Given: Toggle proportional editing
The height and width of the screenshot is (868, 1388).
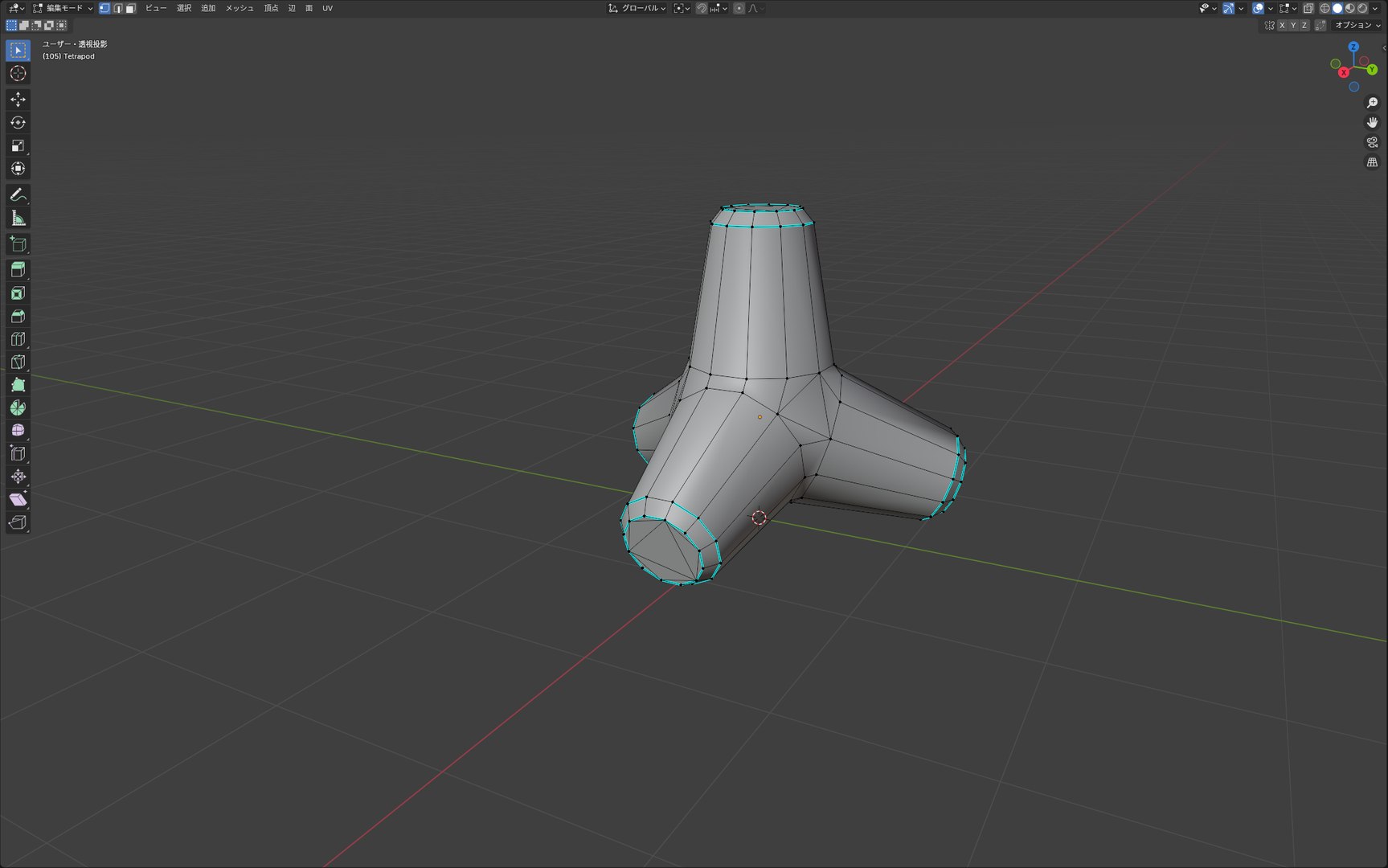Looking at the screenshot, I should click(739, 8).
